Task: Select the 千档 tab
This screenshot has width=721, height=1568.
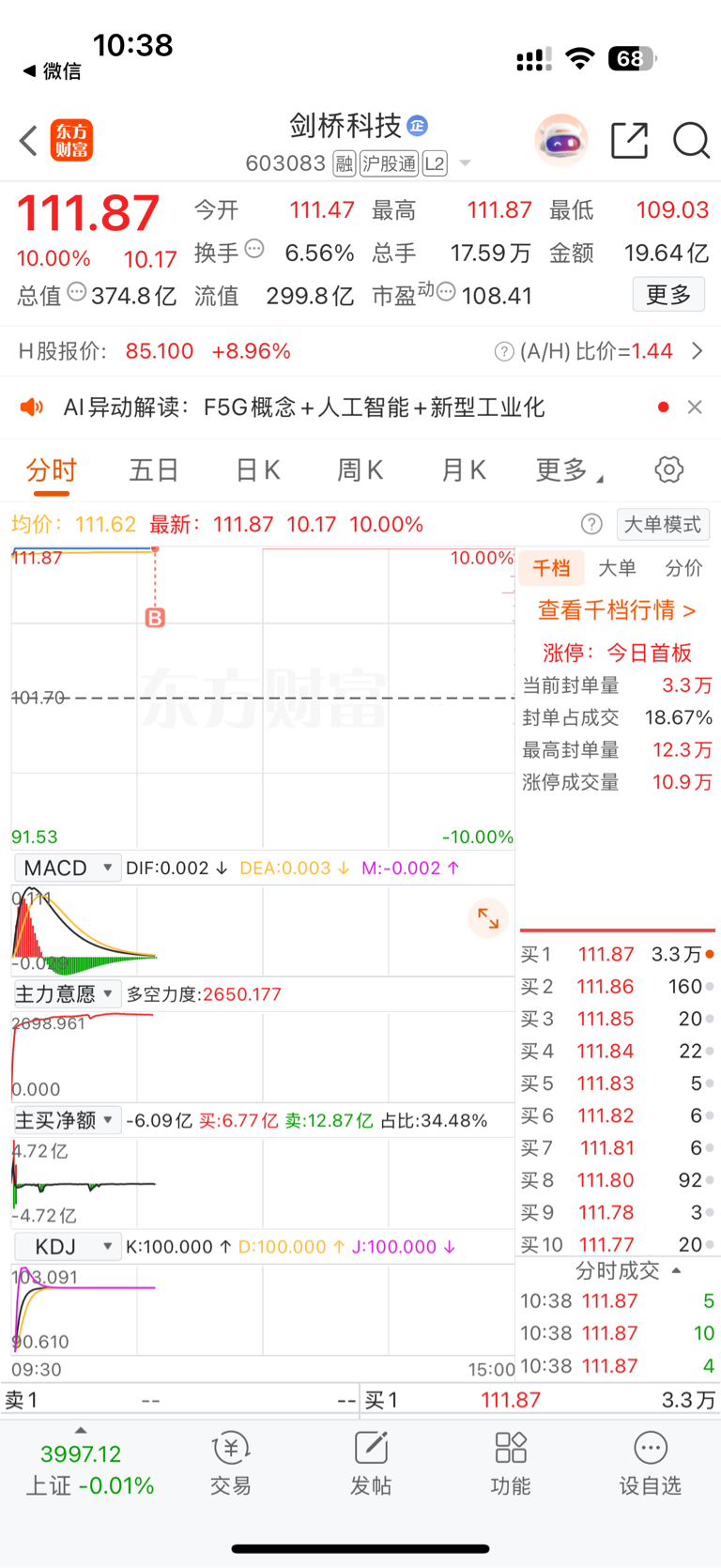Action: coord(551,568)
